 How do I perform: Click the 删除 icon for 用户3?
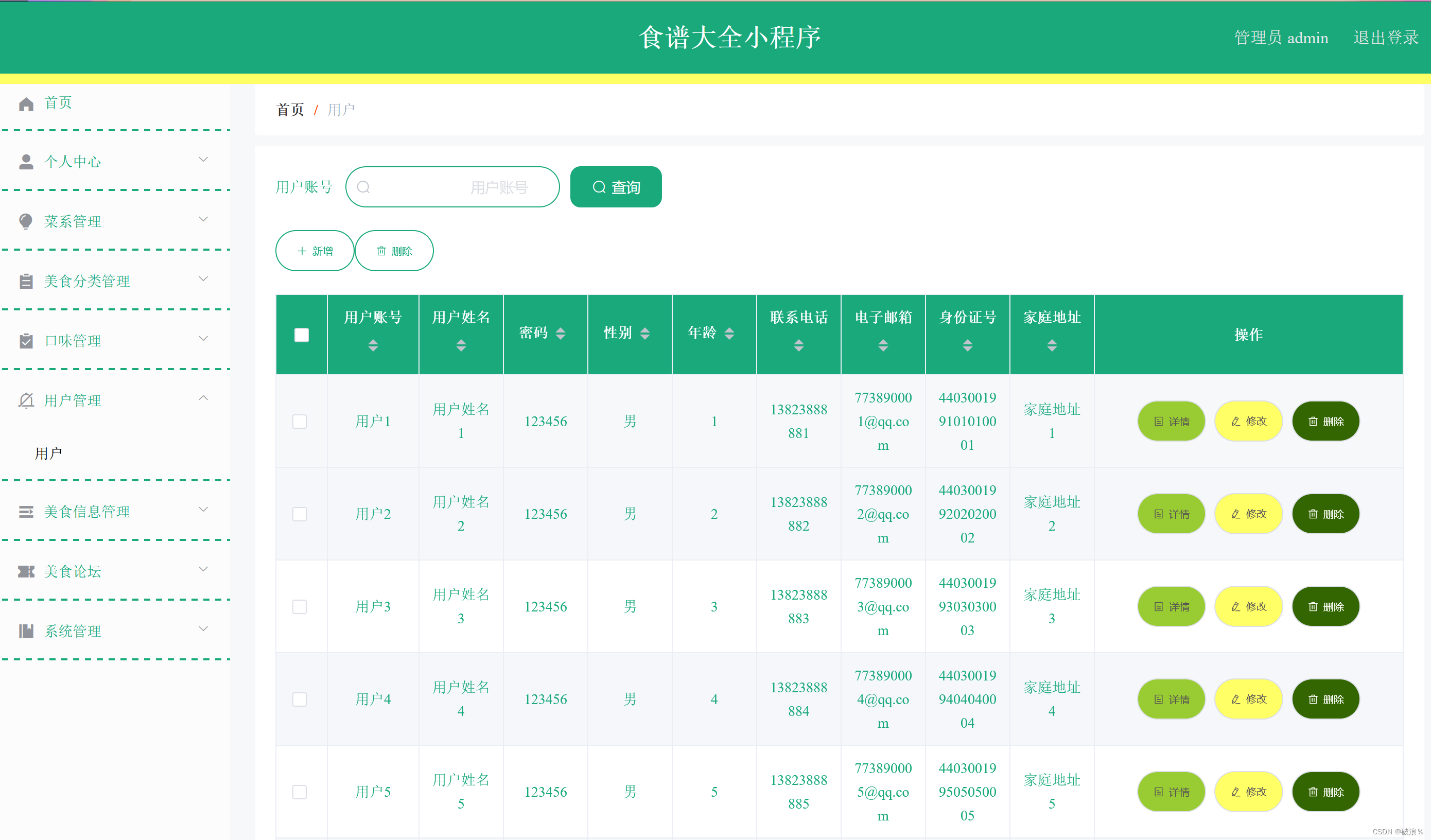(x=1326, y=605)
